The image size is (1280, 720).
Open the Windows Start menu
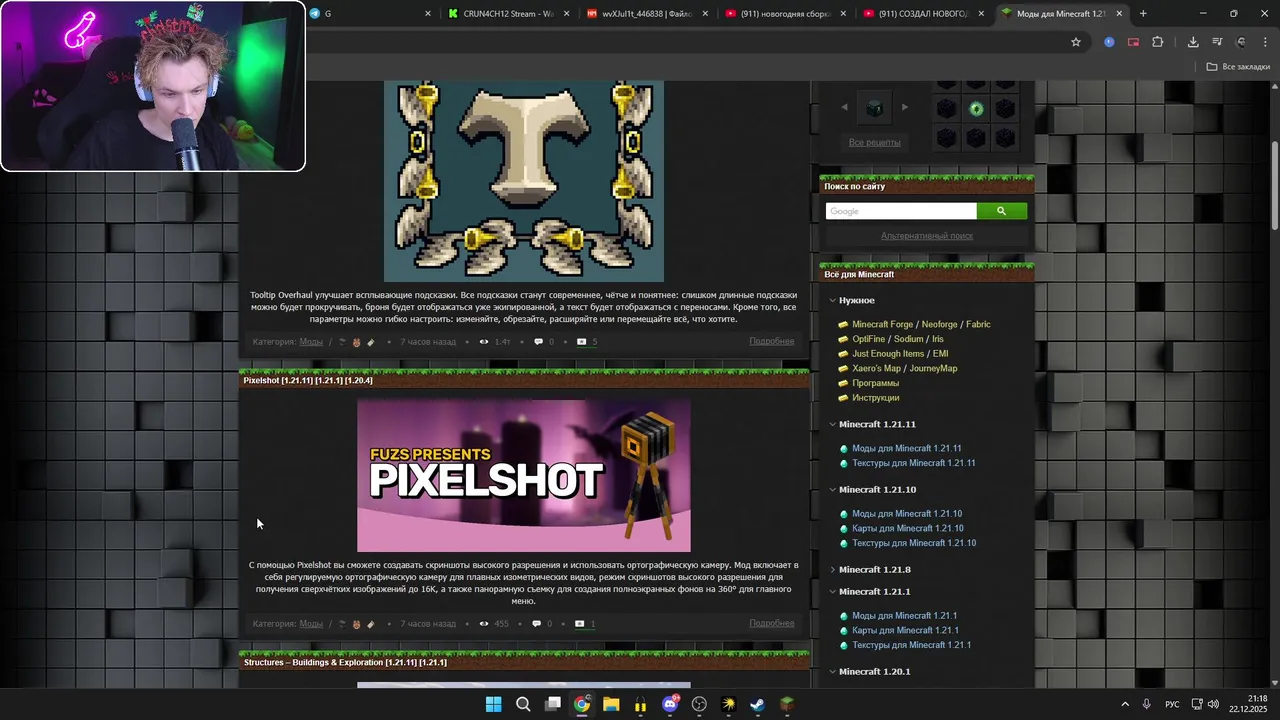493,704
